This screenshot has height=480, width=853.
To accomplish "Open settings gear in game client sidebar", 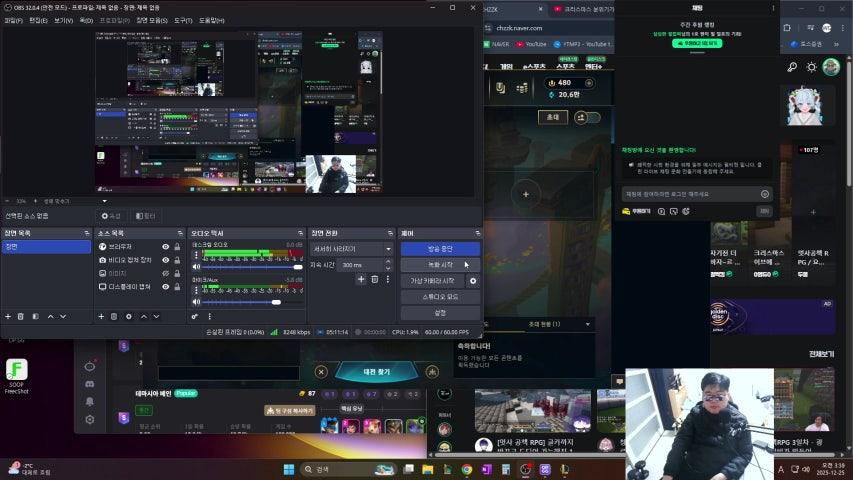I will point(90,420).
